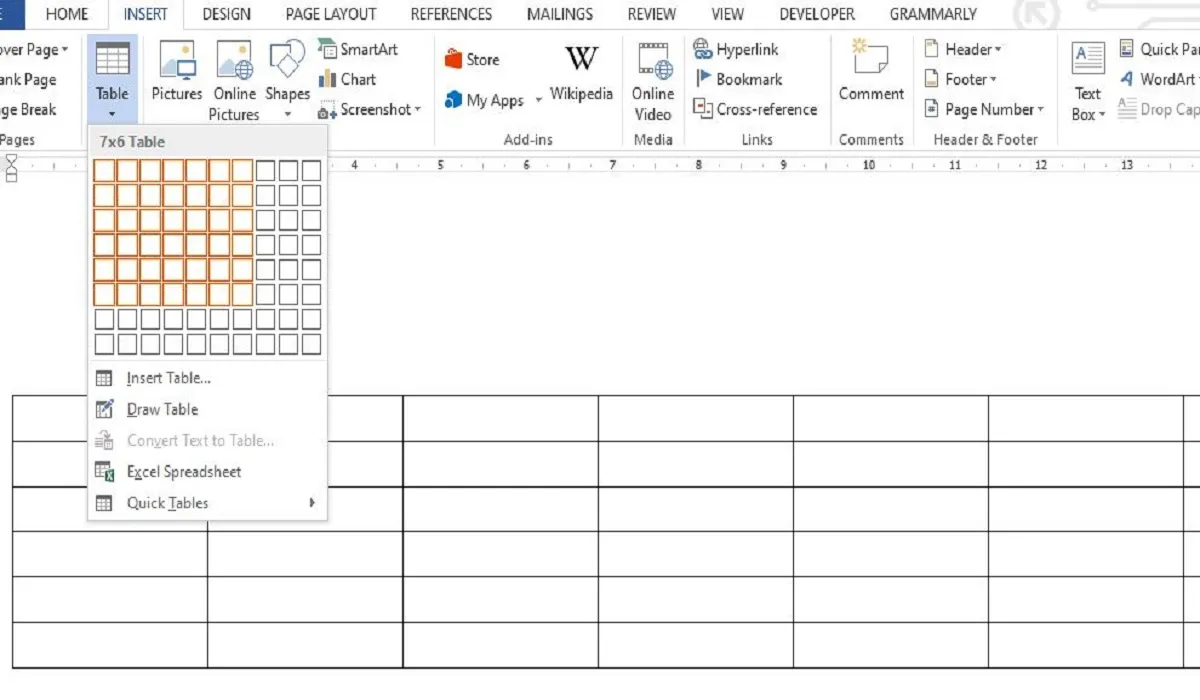This screenshot has height=700, width=1200.
Task: Open the Screenshot dropdown
Action: [x=370, y=109]
